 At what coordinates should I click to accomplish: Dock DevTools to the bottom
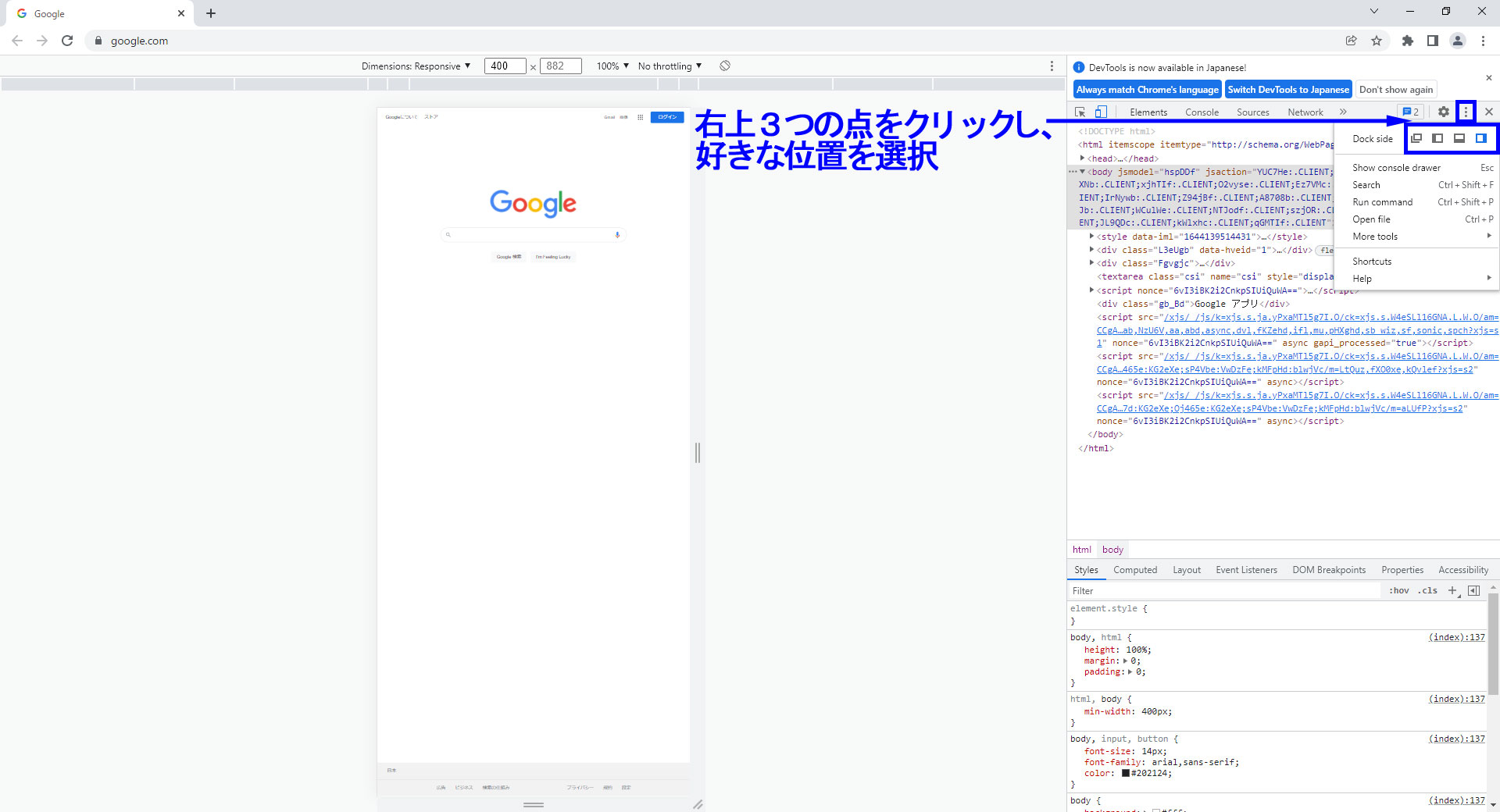pyautogui.click(x=1459, y=138)
